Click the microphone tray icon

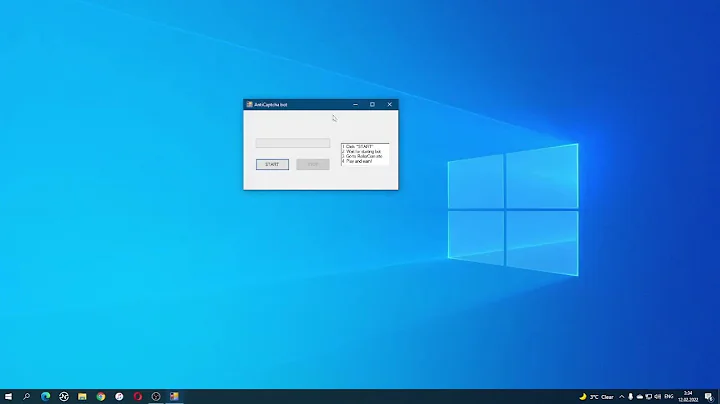point(630,397)
